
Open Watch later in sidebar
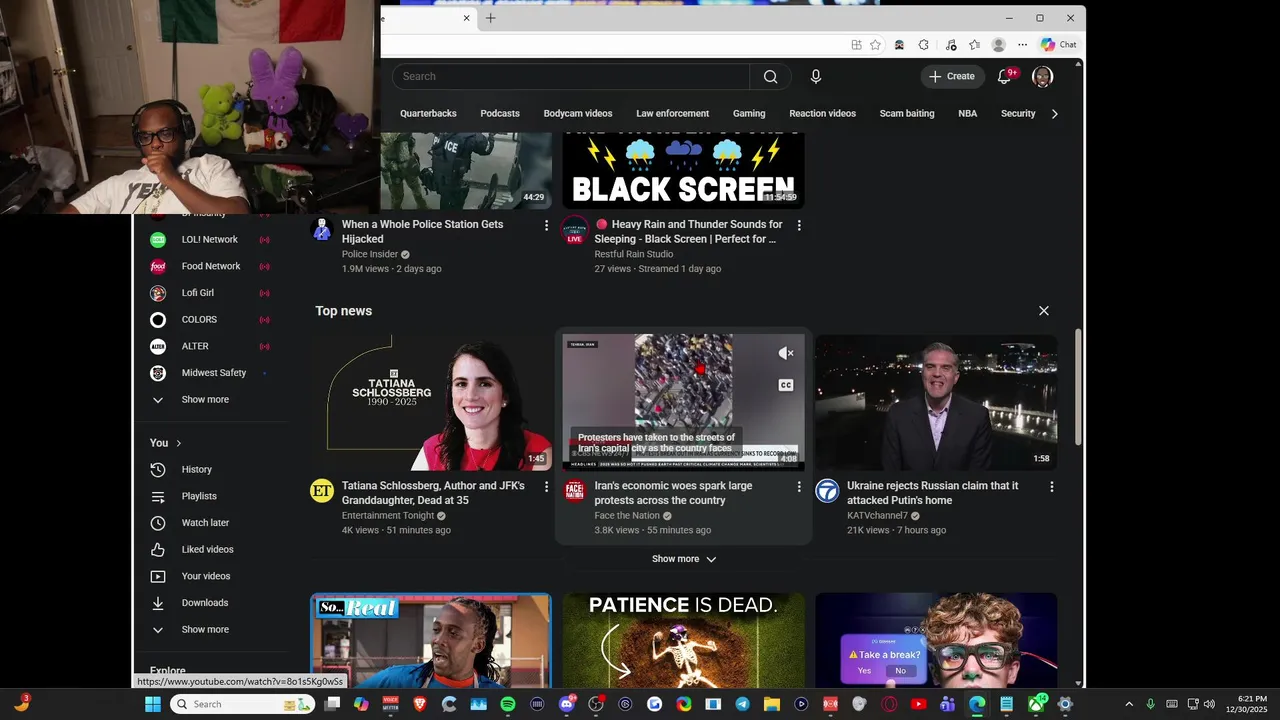click(x=204, y=523)
